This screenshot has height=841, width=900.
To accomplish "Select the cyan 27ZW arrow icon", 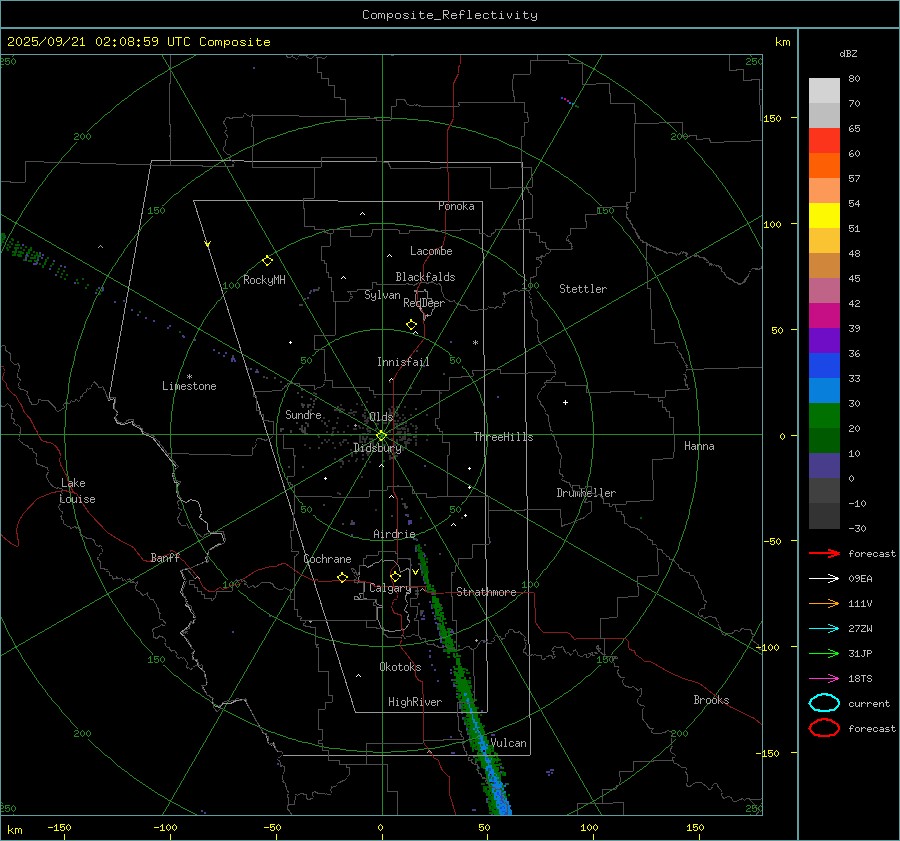I will click(x=823, y=628).
